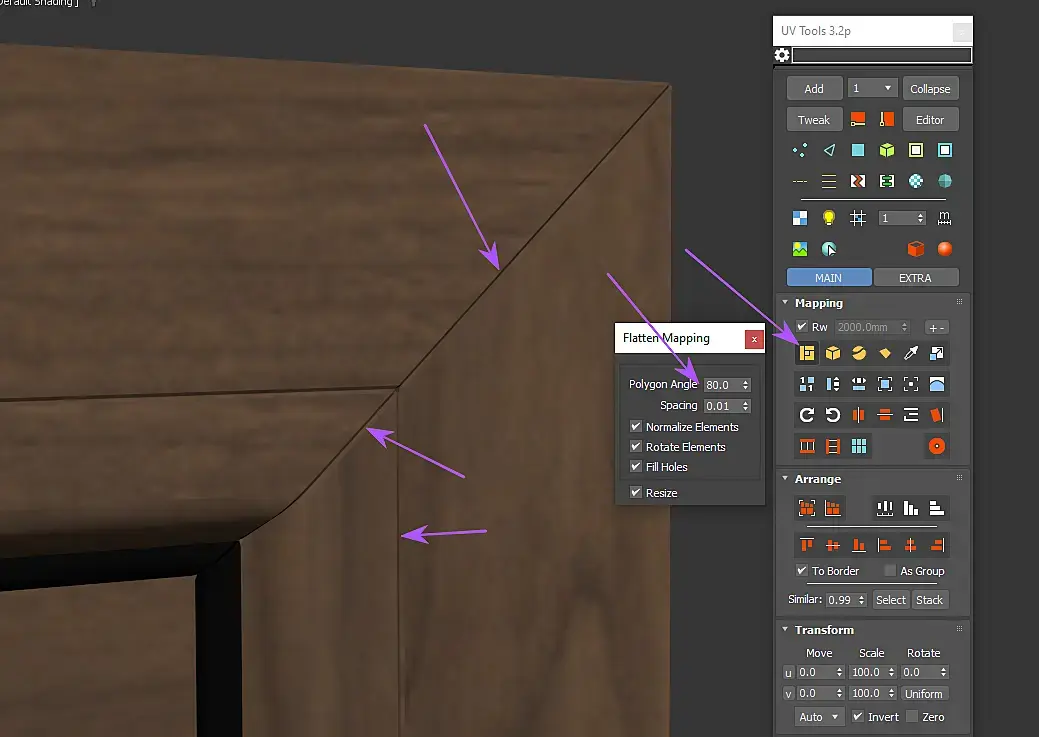Image resolution: width=1039 pixels, height=737 pixels.
Task: Toggle the Fill Holes checkbox
Action: (x=636, y=466)
